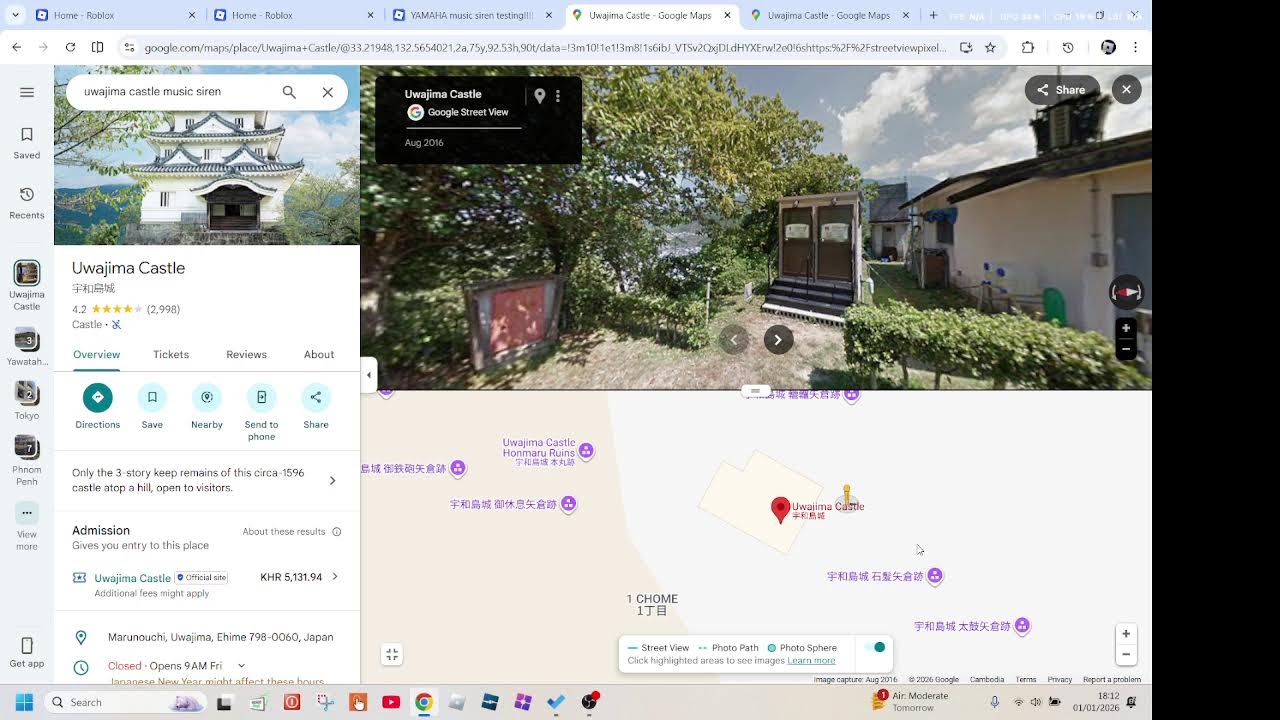Screen dimensions: 1280x720
Task: Switch to the About tab
Action: (x=319, y=355)
